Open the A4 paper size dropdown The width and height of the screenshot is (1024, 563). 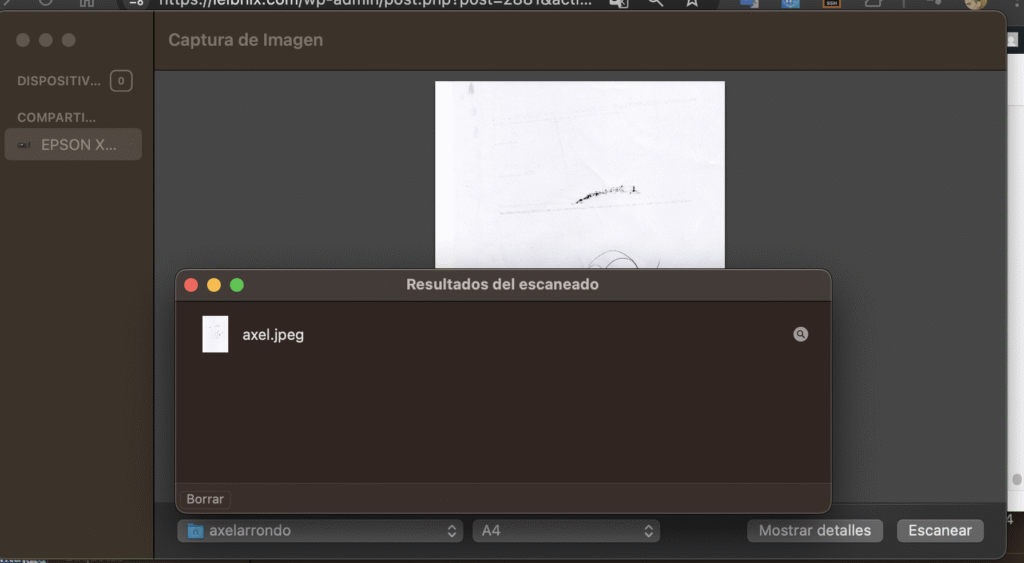[x=565, y=531]
